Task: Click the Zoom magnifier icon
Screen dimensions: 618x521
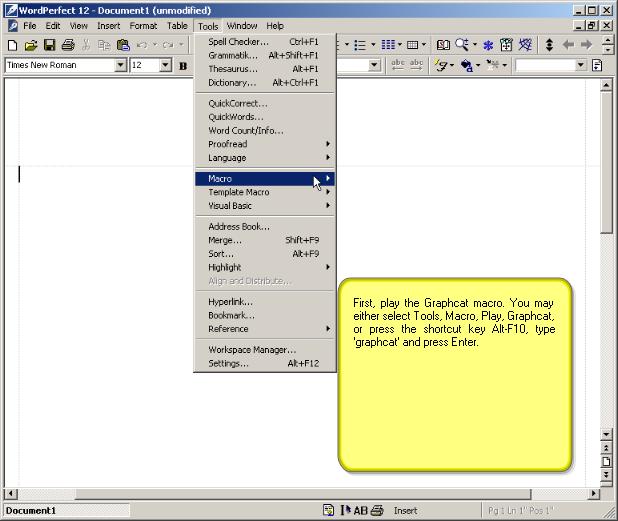Action: pos(462,45)
